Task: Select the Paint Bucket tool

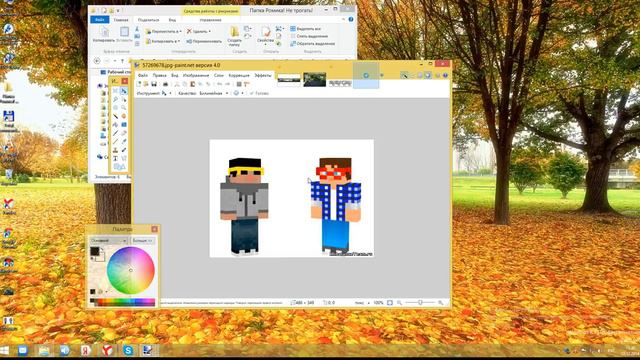Action: tap(116, 124)
